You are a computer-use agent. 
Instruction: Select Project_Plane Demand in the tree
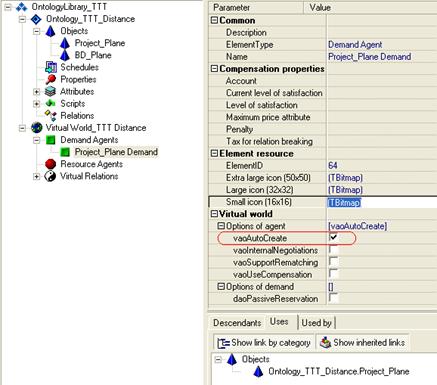pos(116,152)
